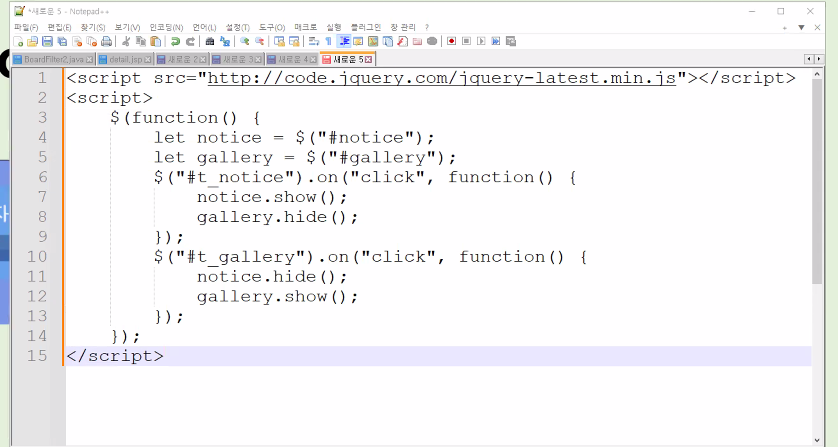Open the 편집(E) menu
Screen dimensions: 838x447
59,27
